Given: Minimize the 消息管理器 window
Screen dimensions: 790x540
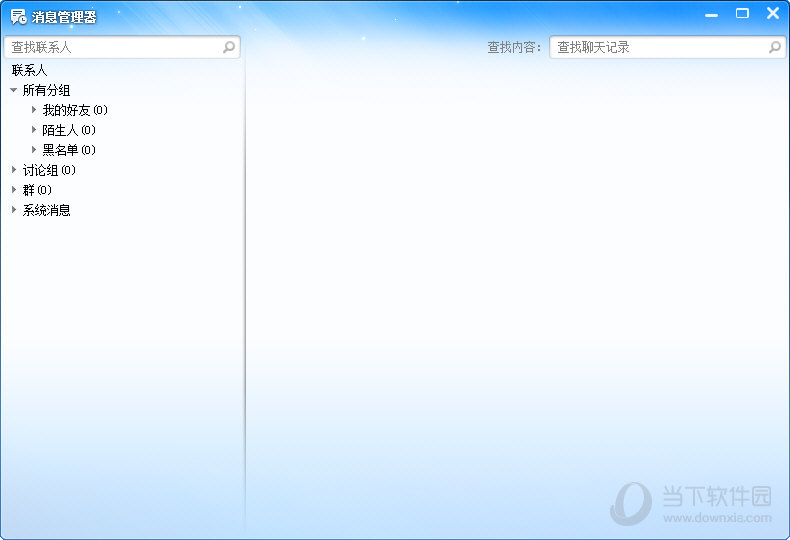Looking at the screenshot, I should tap(711, 15).
